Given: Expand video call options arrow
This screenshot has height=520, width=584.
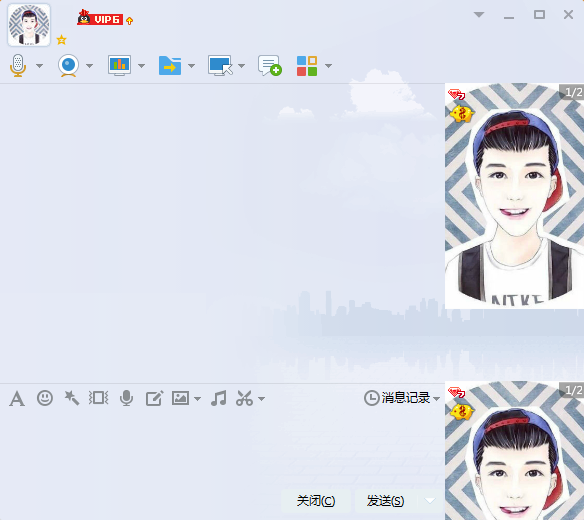Looking at the screenshot, I should click(x=89, y=66).
